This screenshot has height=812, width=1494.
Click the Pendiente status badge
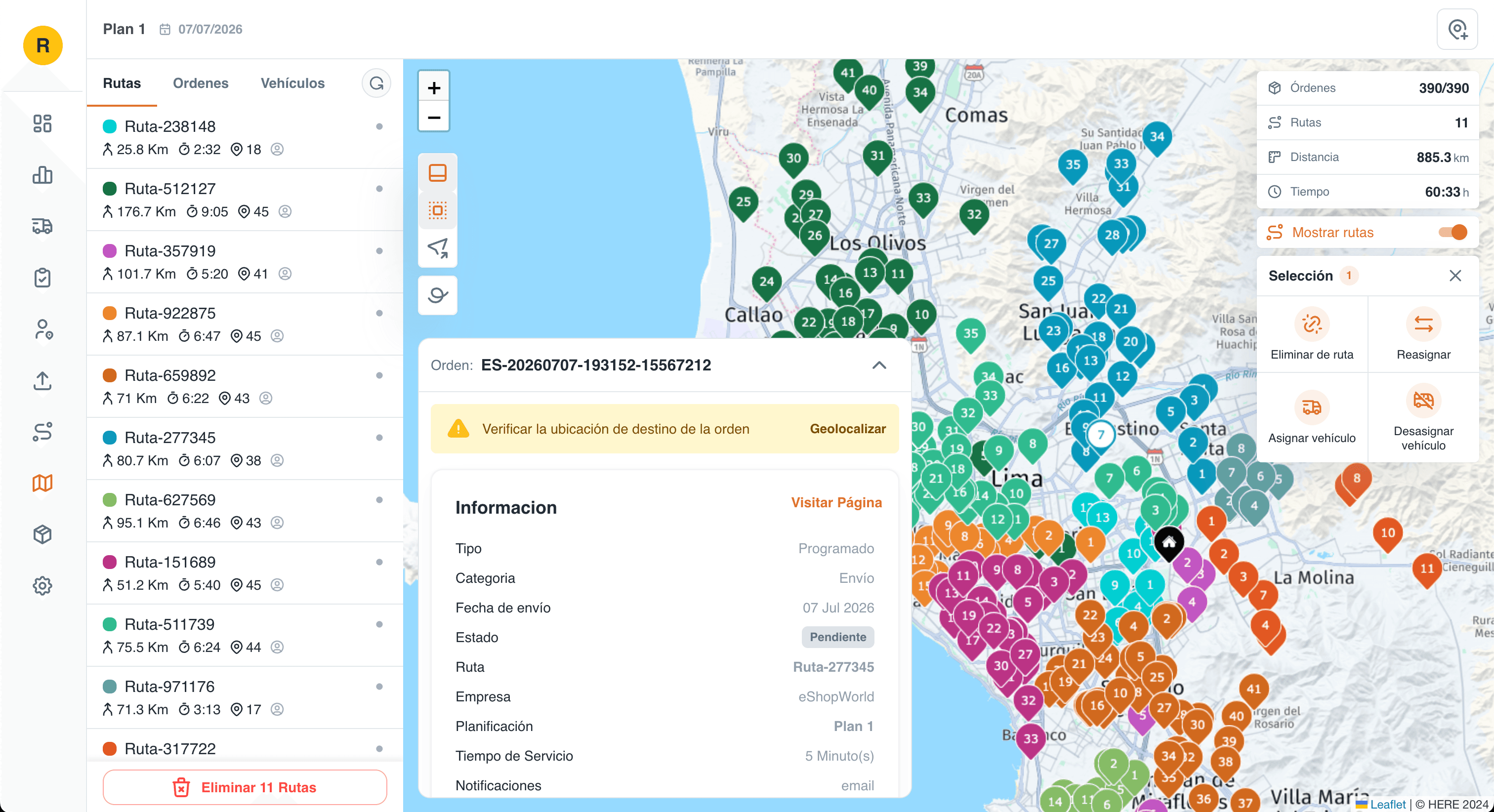point(837,637)
